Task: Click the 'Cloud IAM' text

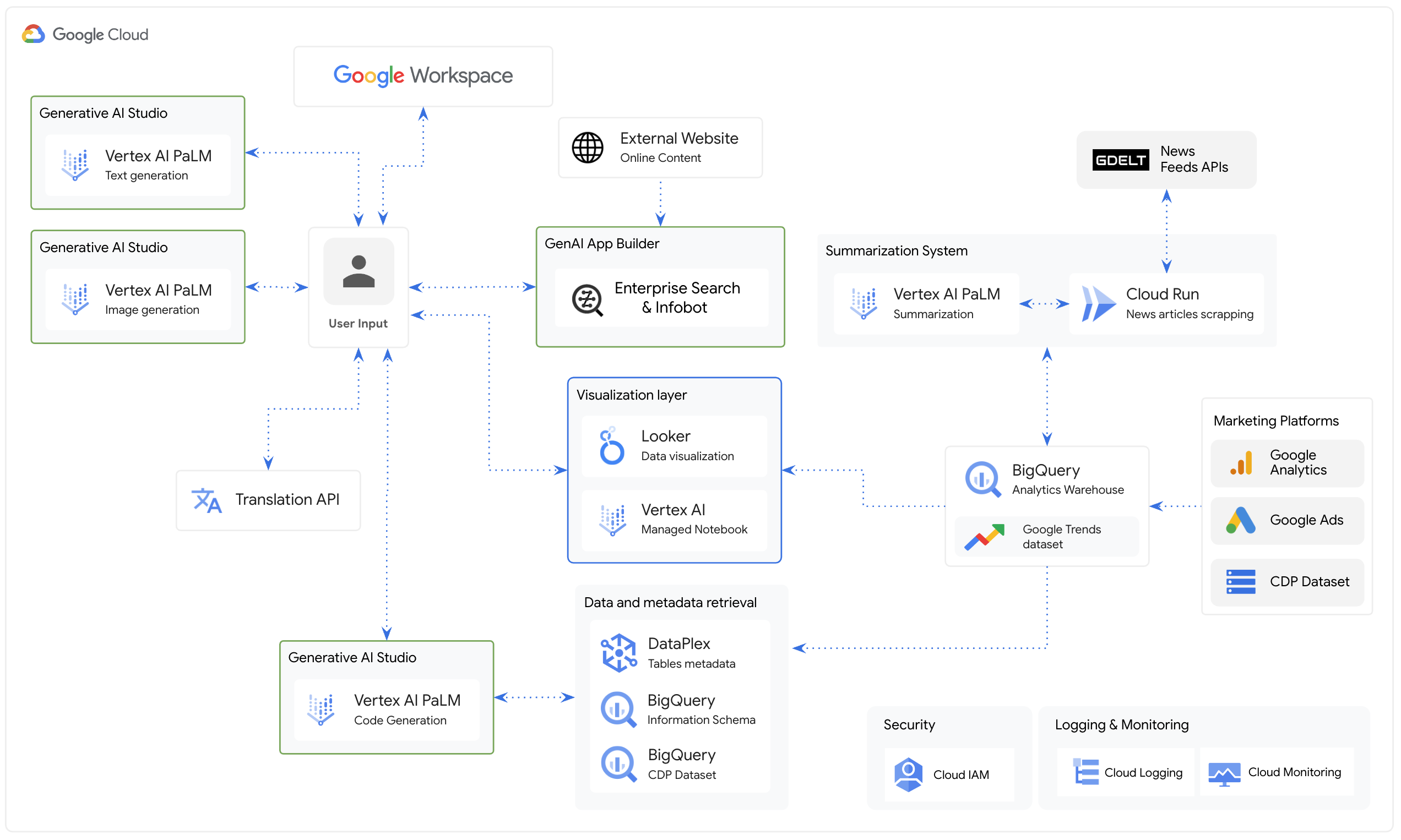Action: [962, 775]
